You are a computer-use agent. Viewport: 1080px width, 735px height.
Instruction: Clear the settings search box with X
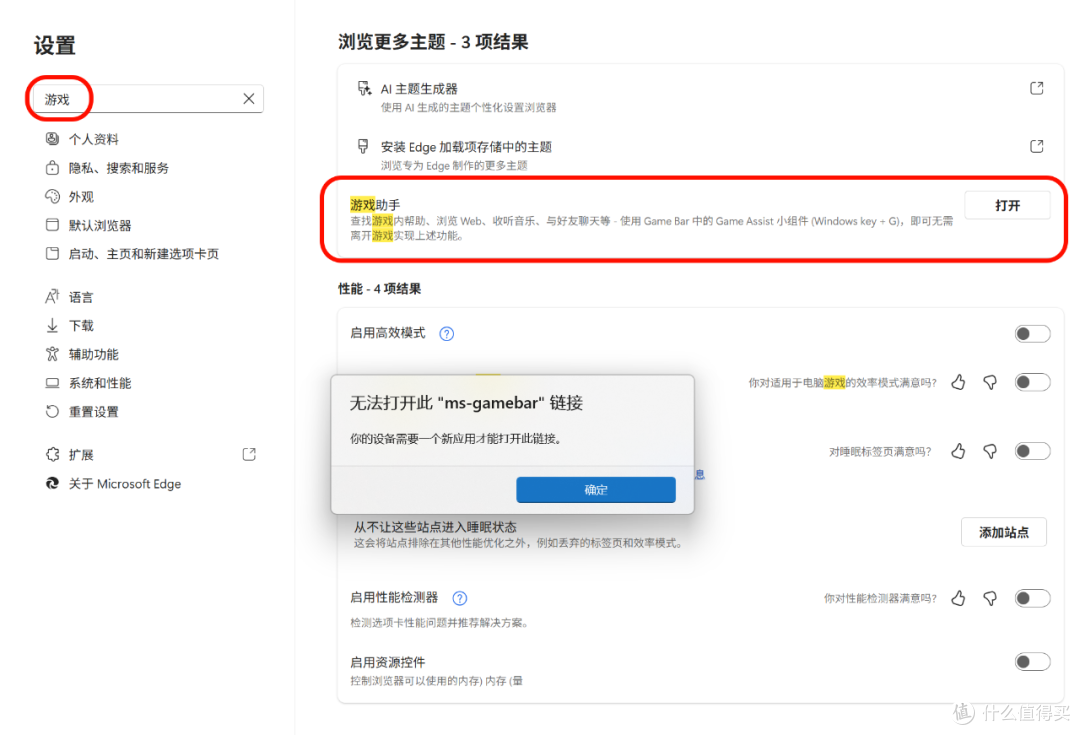pyautogui.click(x=249, y=99)
